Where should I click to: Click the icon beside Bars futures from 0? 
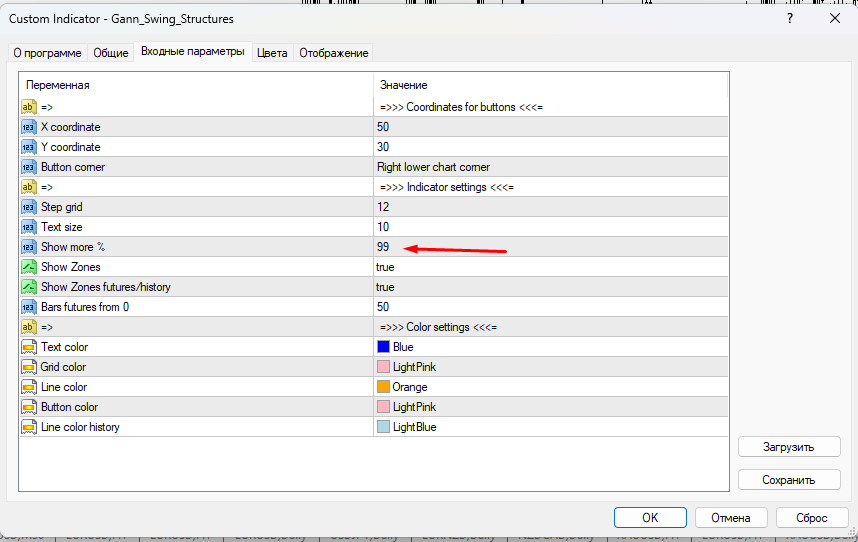pos(28,307)
